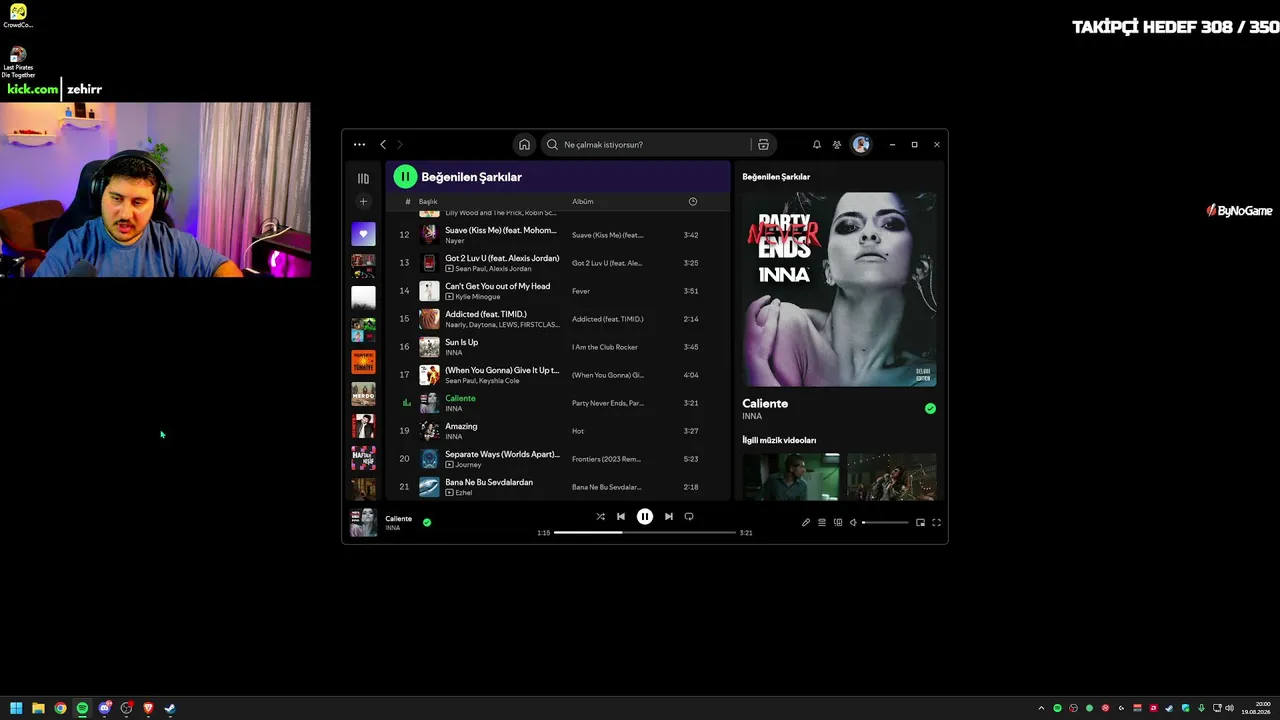Open the CrowdCo... desktop shortcut

point(18,16)
